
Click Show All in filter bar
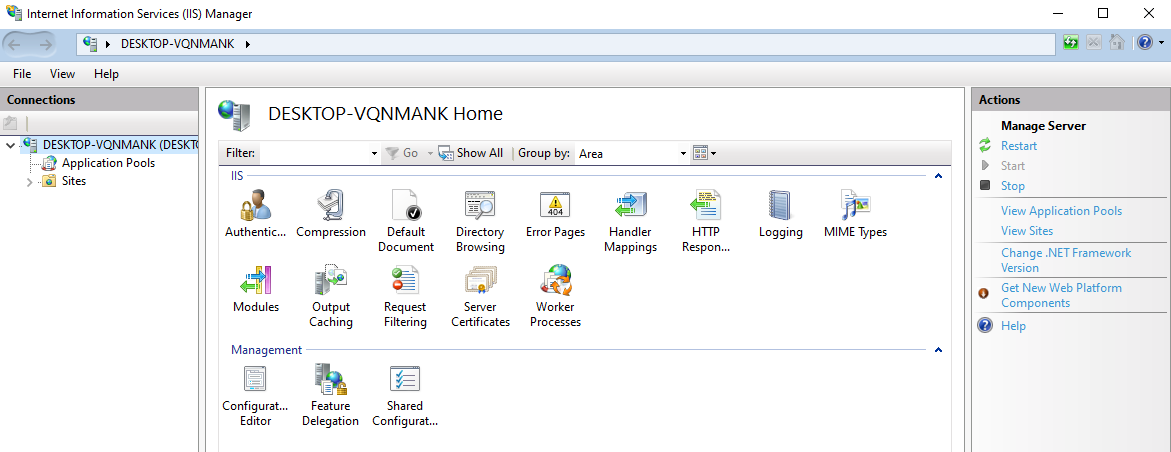click(x=470, y=153)
